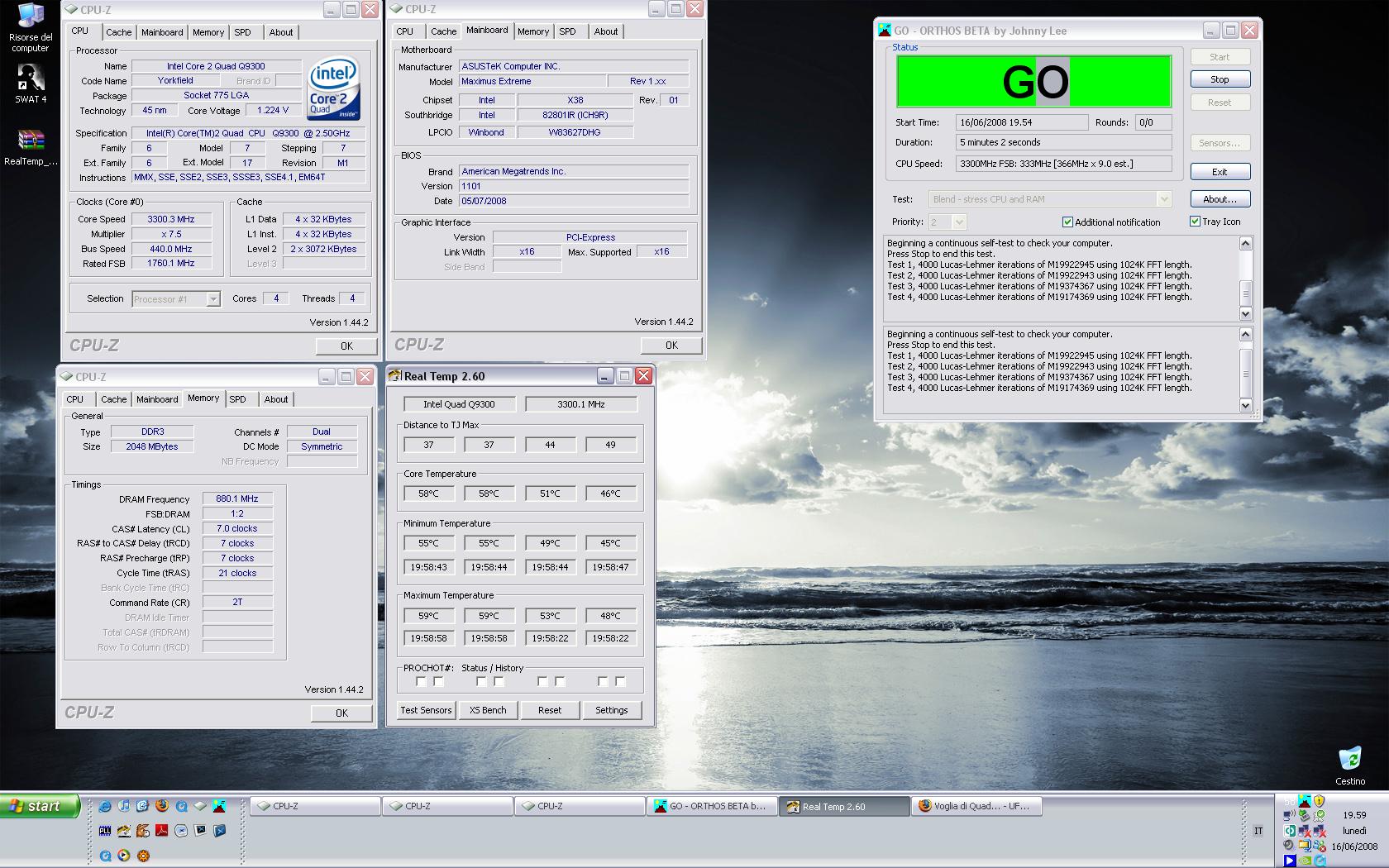This screenshot has width=1389, height=868.
Task: Open Real Temp Settings
Action: pos(612,710)
